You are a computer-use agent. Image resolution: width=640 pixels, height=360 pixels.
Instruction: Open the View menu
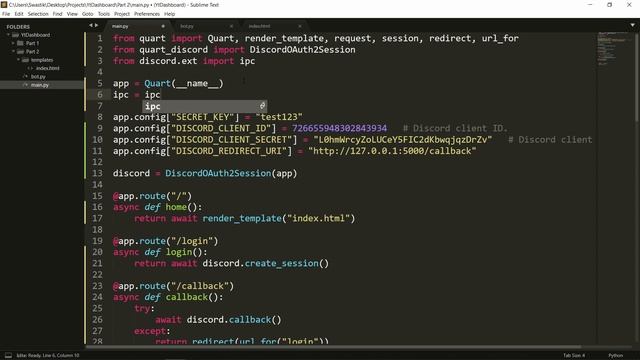point(72,14)
